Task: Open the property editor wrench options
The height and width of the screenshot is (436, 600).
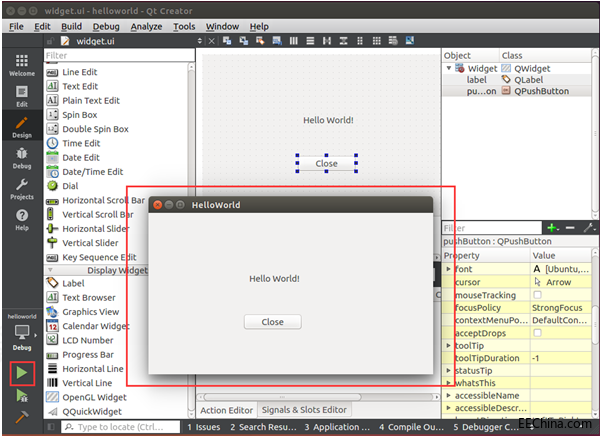Action: click(x=589, y=228)
